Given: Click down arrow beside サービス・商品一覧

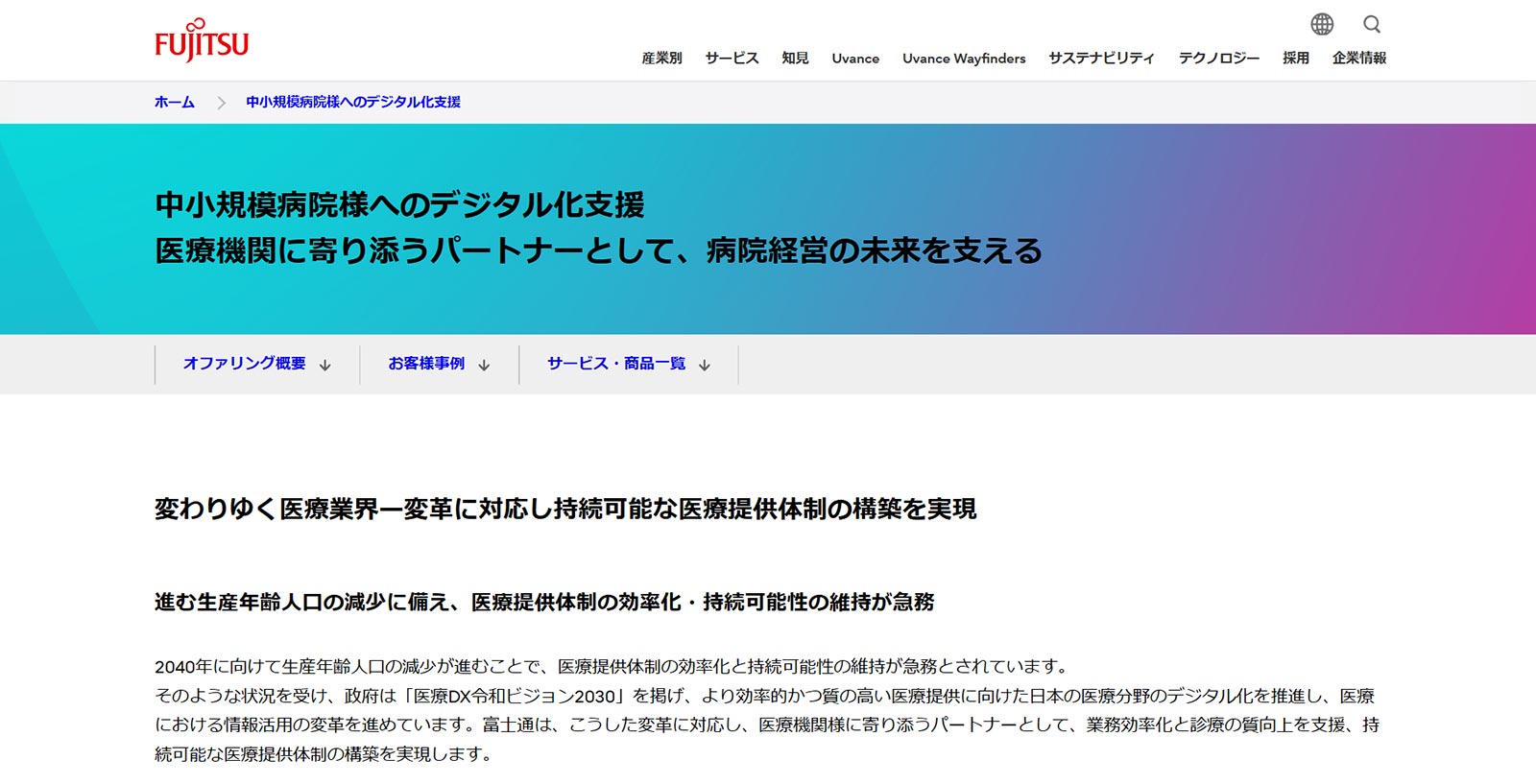Looking at the screenshot, I should [x=705, y=366].
